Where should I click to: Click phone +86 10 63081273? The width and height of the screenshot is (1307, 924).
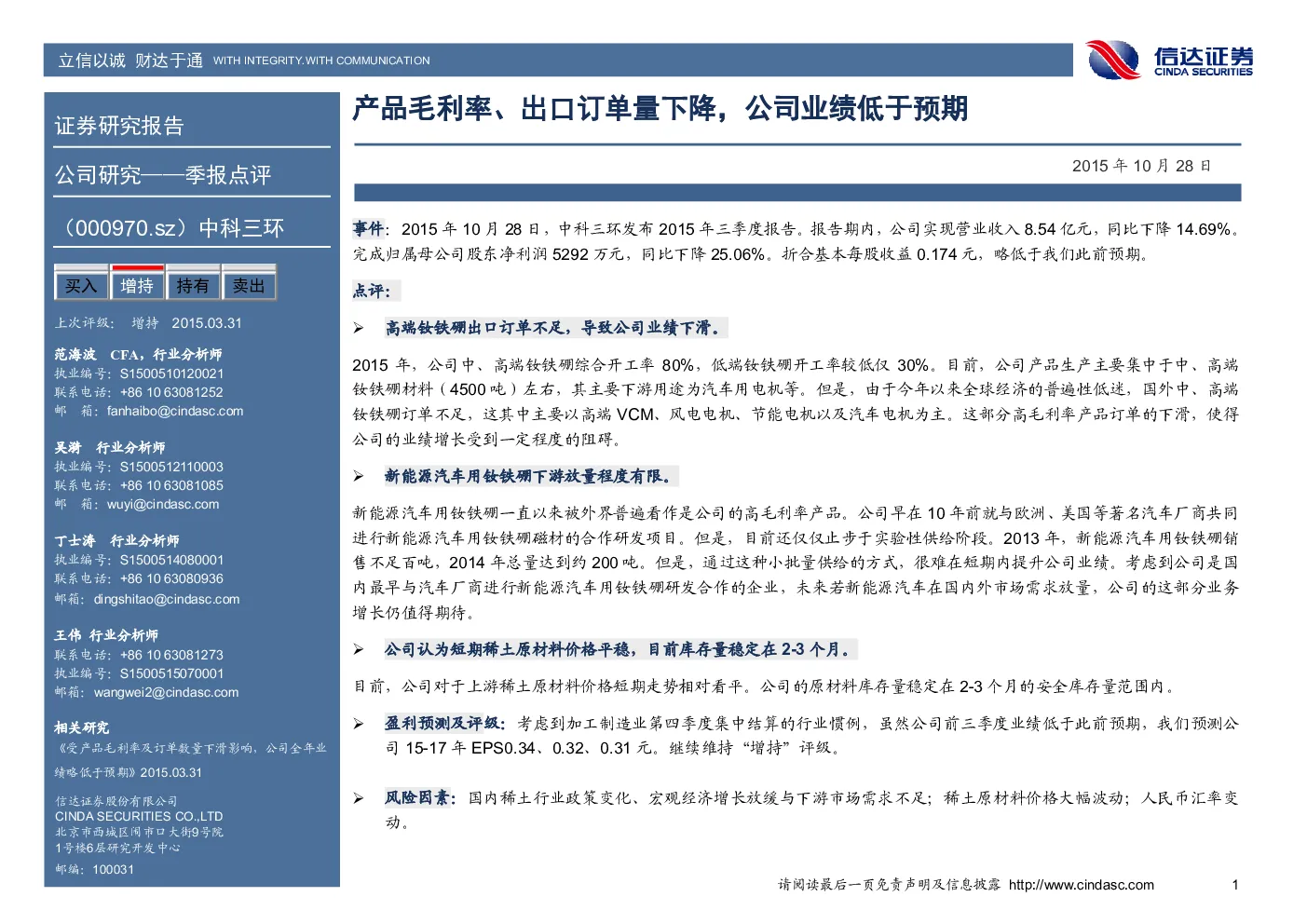coord(171,655)
